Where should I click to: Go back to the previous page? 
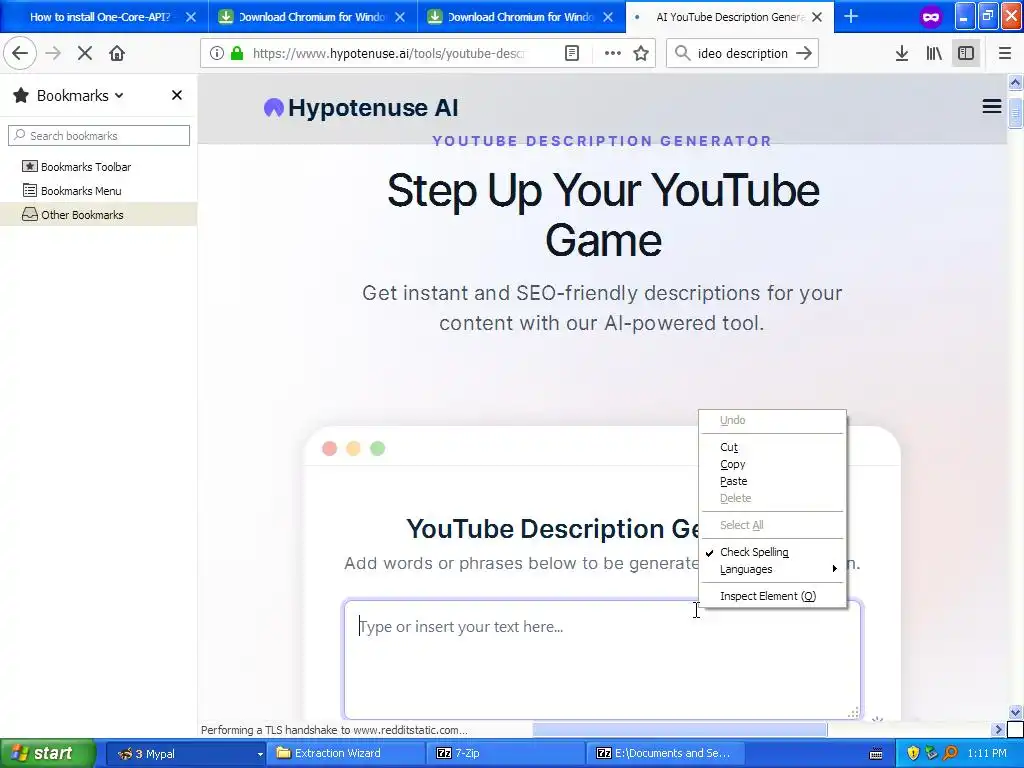pos(20,54)
